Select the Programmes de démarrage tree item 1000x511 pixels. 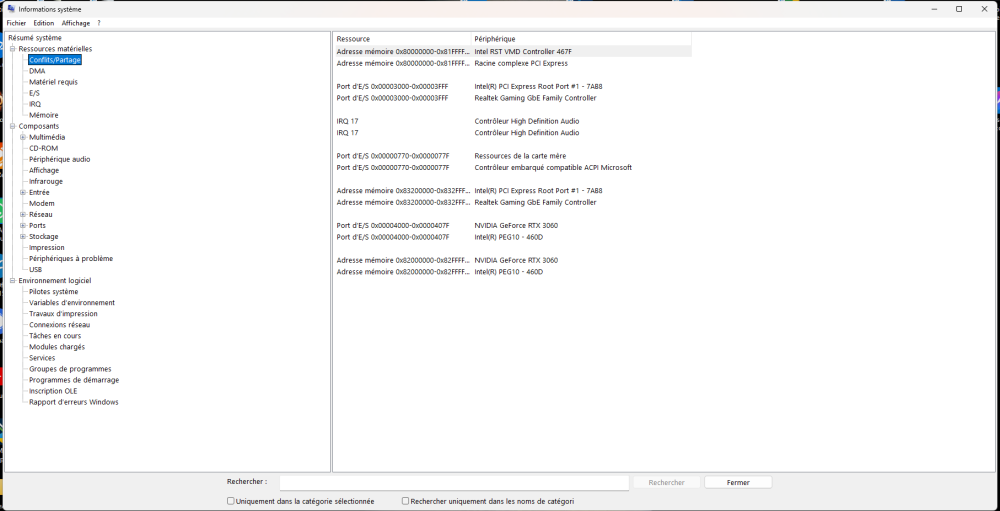coord(74,380)
